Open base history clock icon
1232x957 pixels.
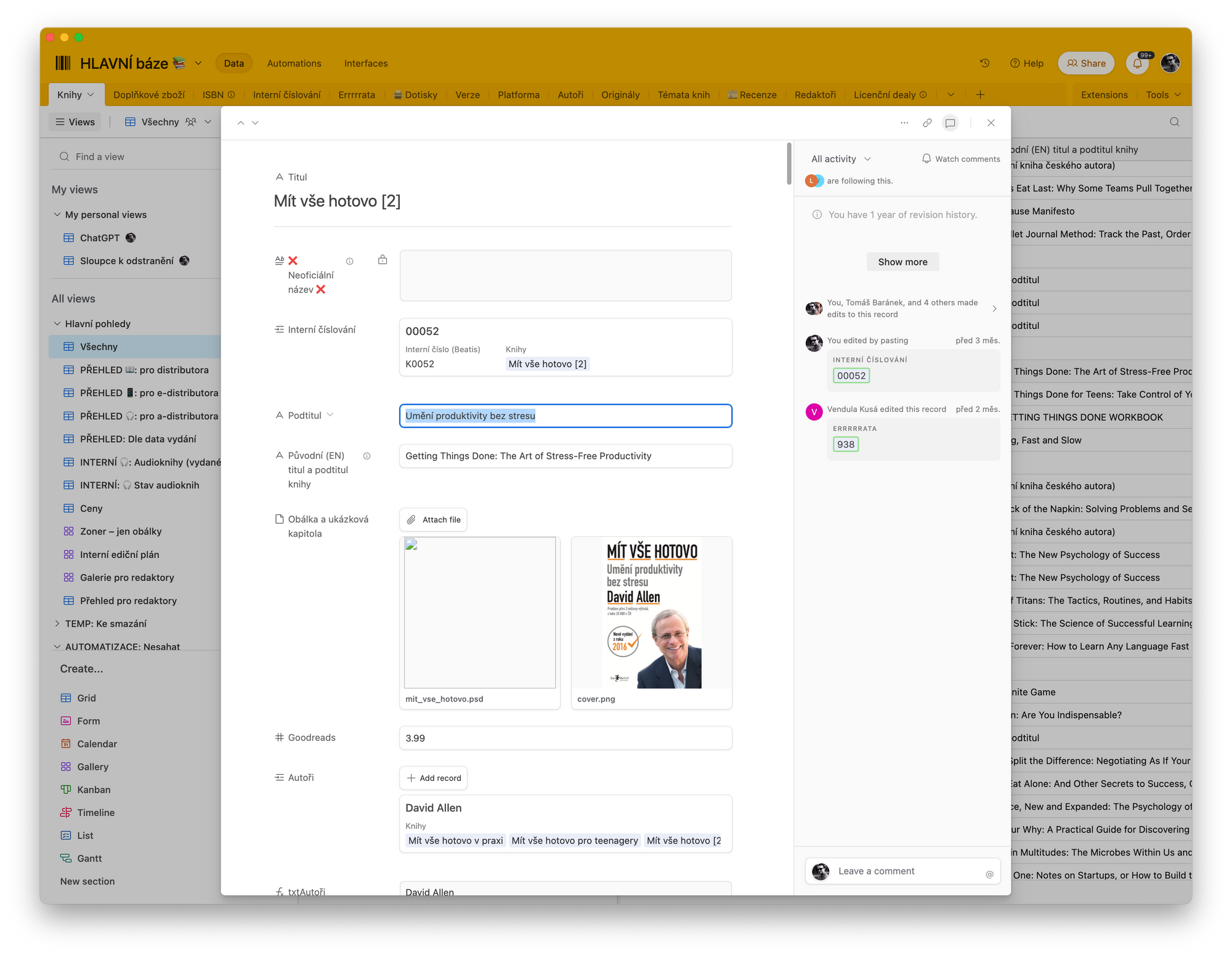point(985,63)
